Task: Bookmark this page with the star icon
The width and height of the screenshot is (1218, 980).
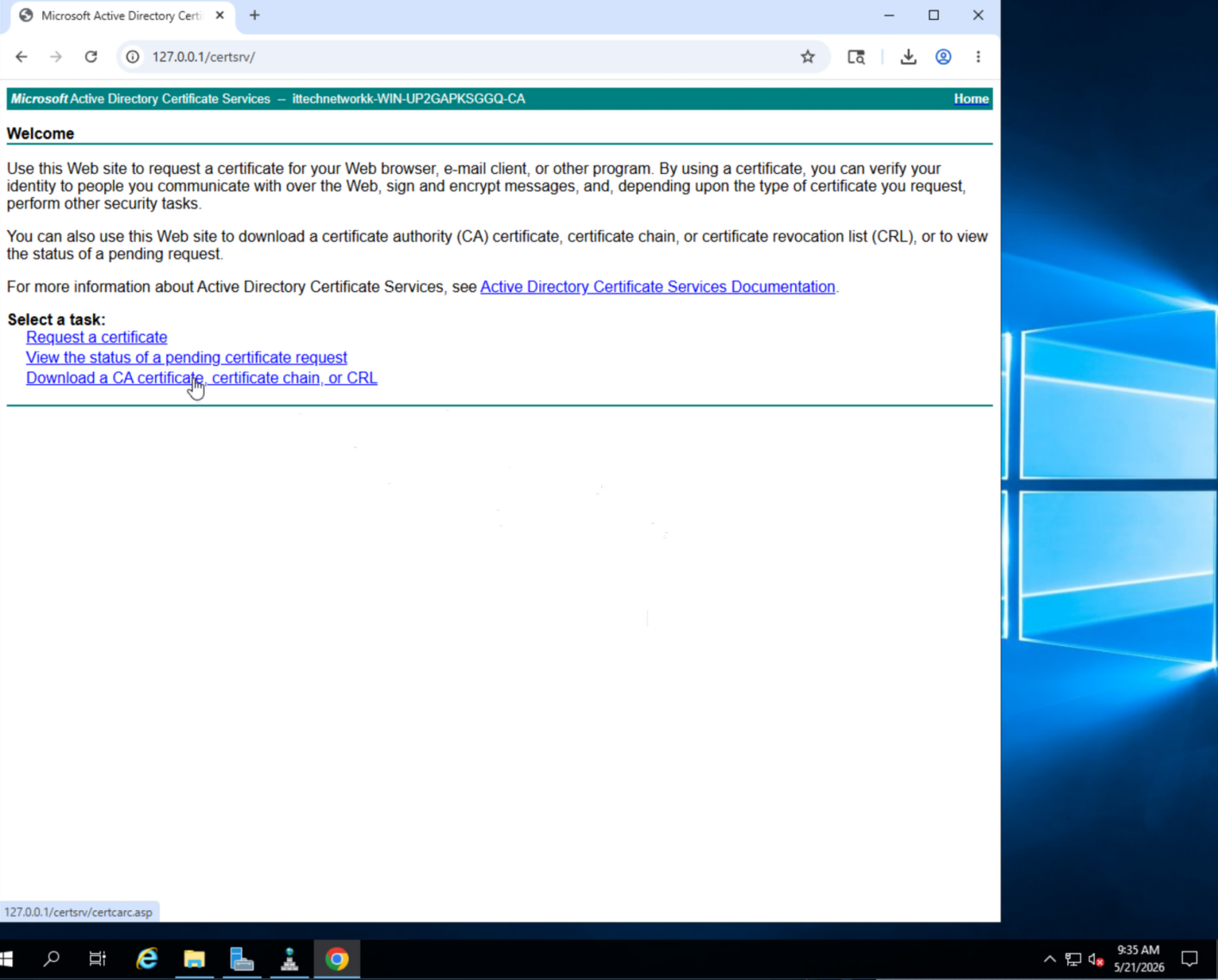Action: [x=807, y=57]
